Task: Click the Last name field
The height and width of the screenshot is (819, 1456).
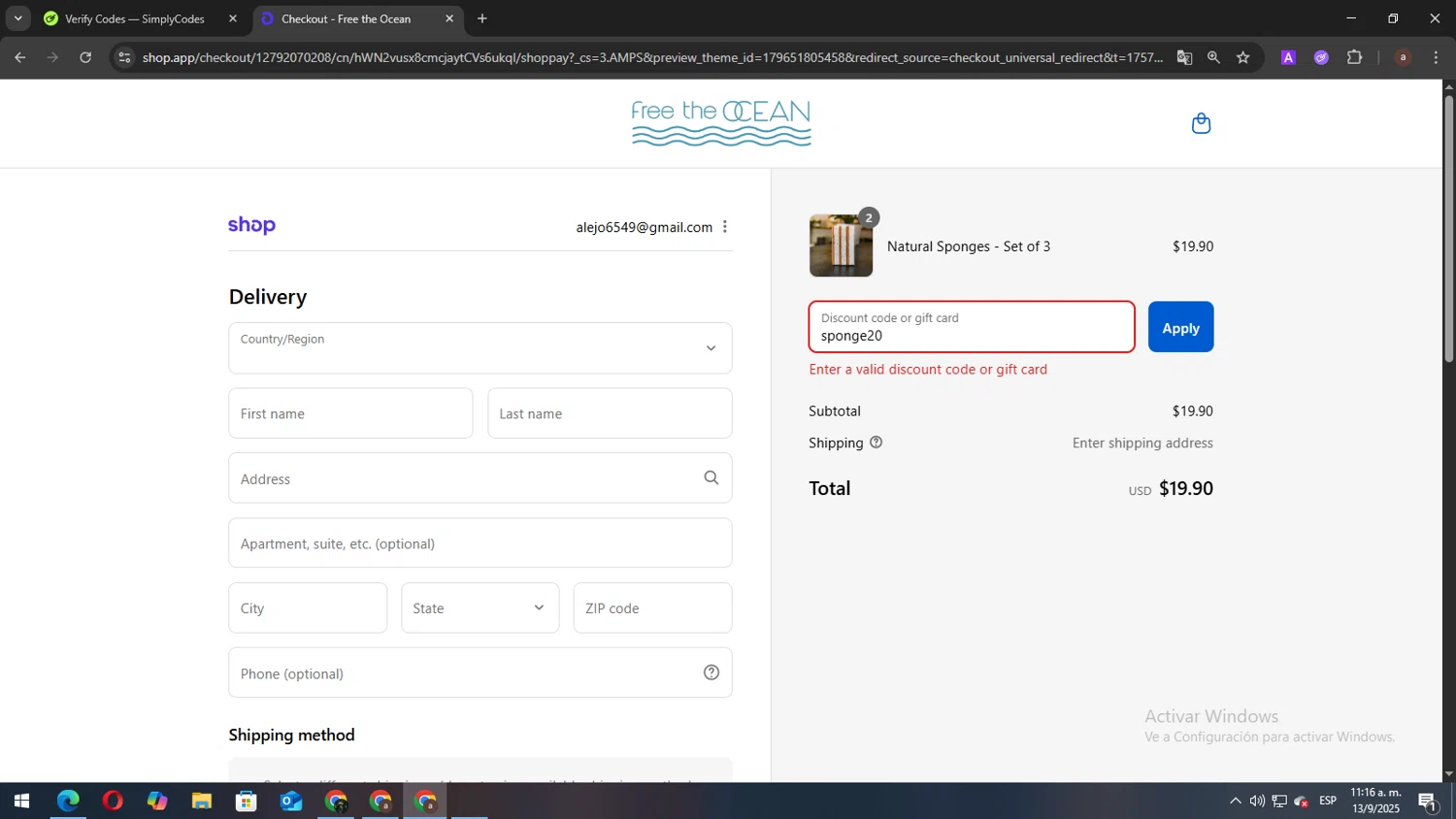Action: click(x=610, y=413)
